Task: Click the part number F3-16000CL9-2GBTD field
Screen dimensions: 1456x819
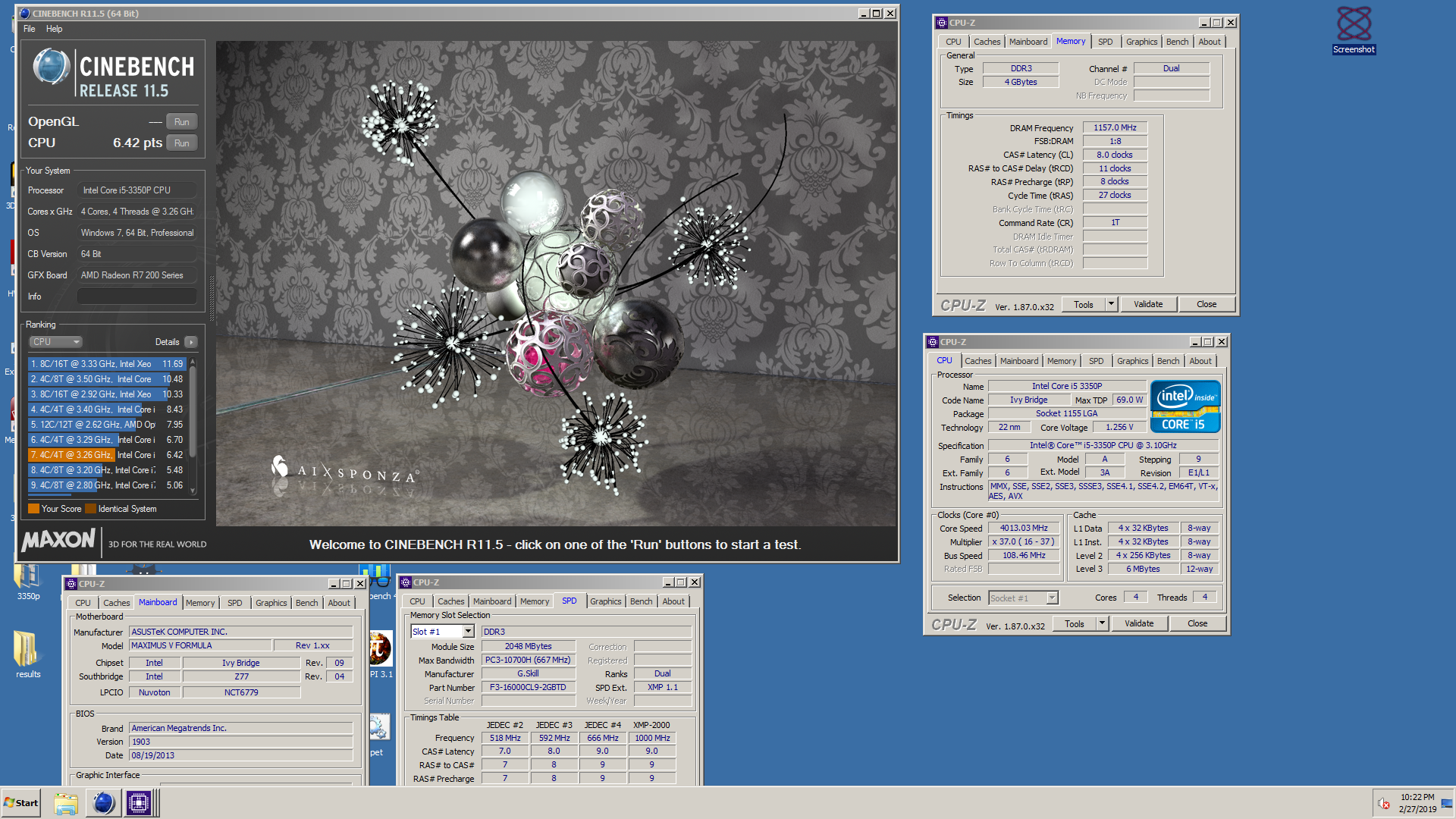Action: point(529,688)
